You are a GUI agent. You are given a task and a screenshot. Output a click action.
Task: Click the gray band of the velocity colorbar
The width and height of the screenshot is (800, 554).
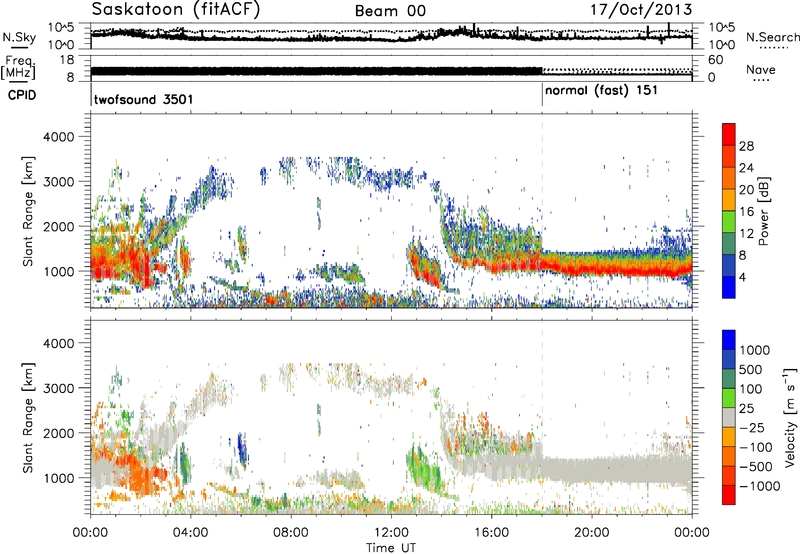click(x=729, y=417)
